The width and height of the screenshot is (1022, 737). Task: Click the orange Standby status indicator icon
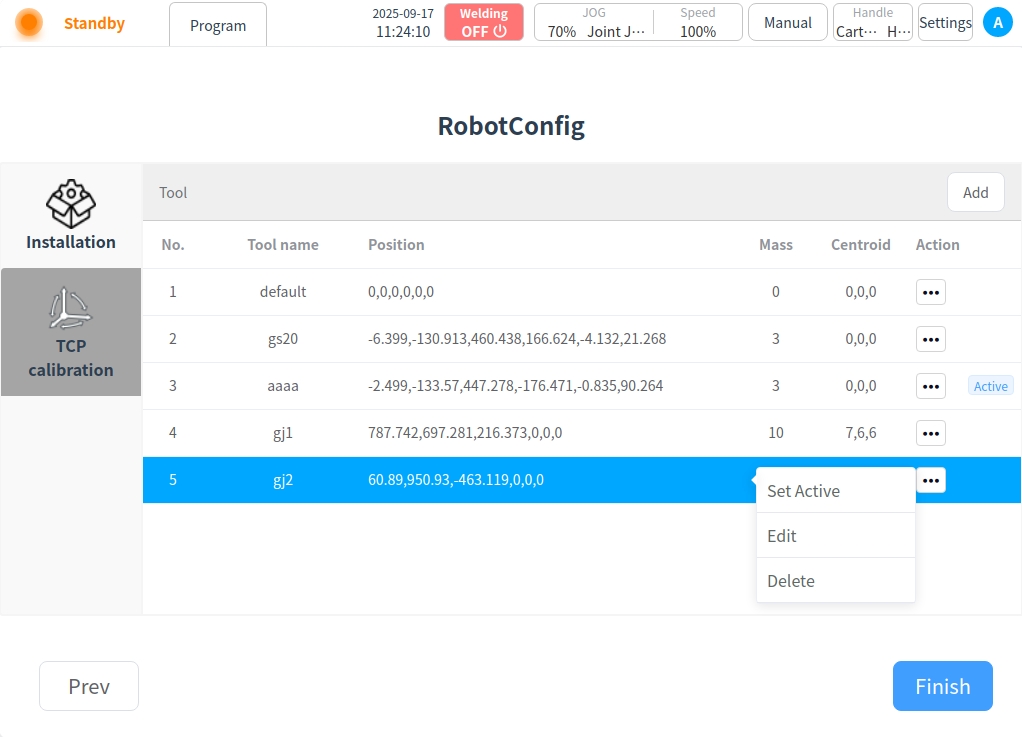29,23
